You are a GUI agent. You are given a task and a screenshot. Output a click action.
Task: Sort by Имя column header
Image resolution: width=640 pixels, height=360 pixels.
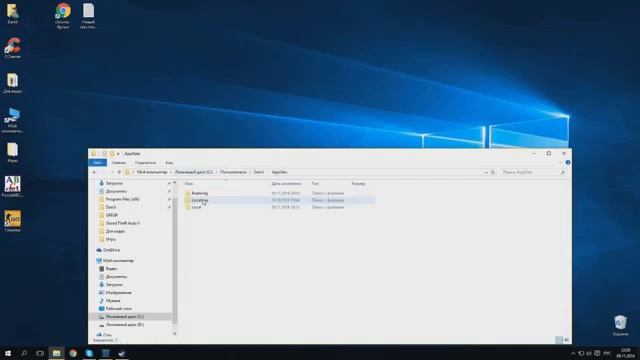tap(188, 184)
